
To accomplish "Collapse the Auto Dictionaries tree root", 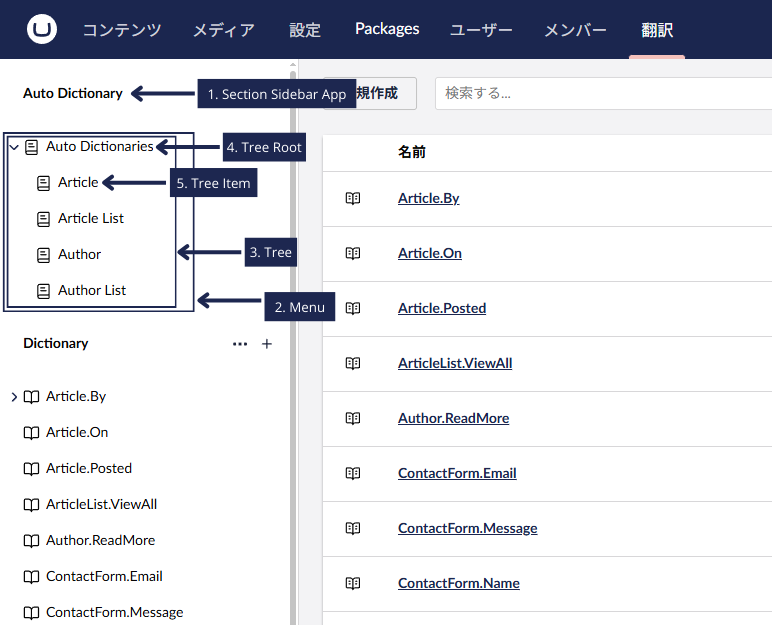I will pyautogui.click(x=14, y=147).
